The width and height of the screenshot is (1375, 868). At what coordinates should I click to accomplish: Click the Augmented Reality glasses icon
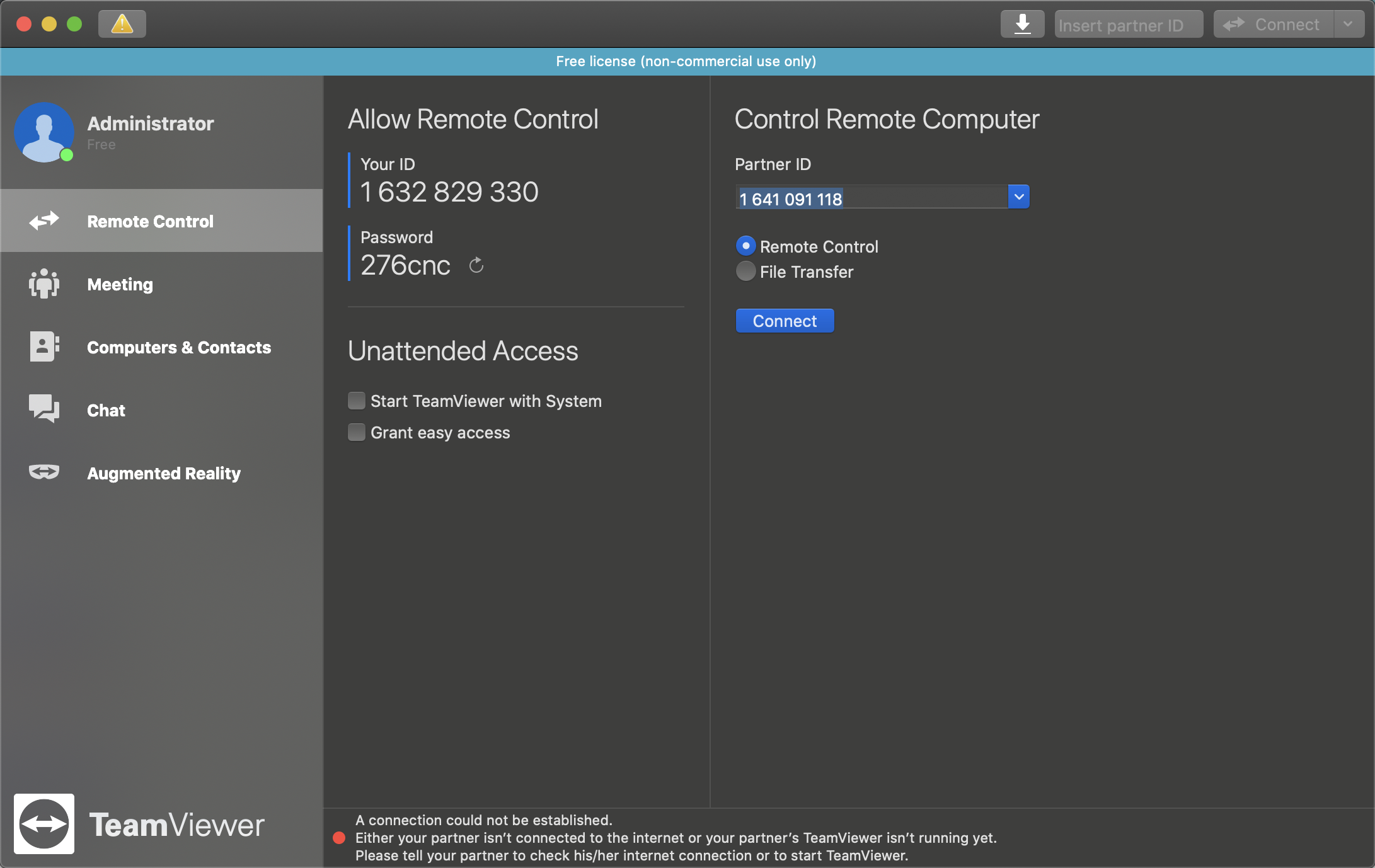click(x=44, y=472)
